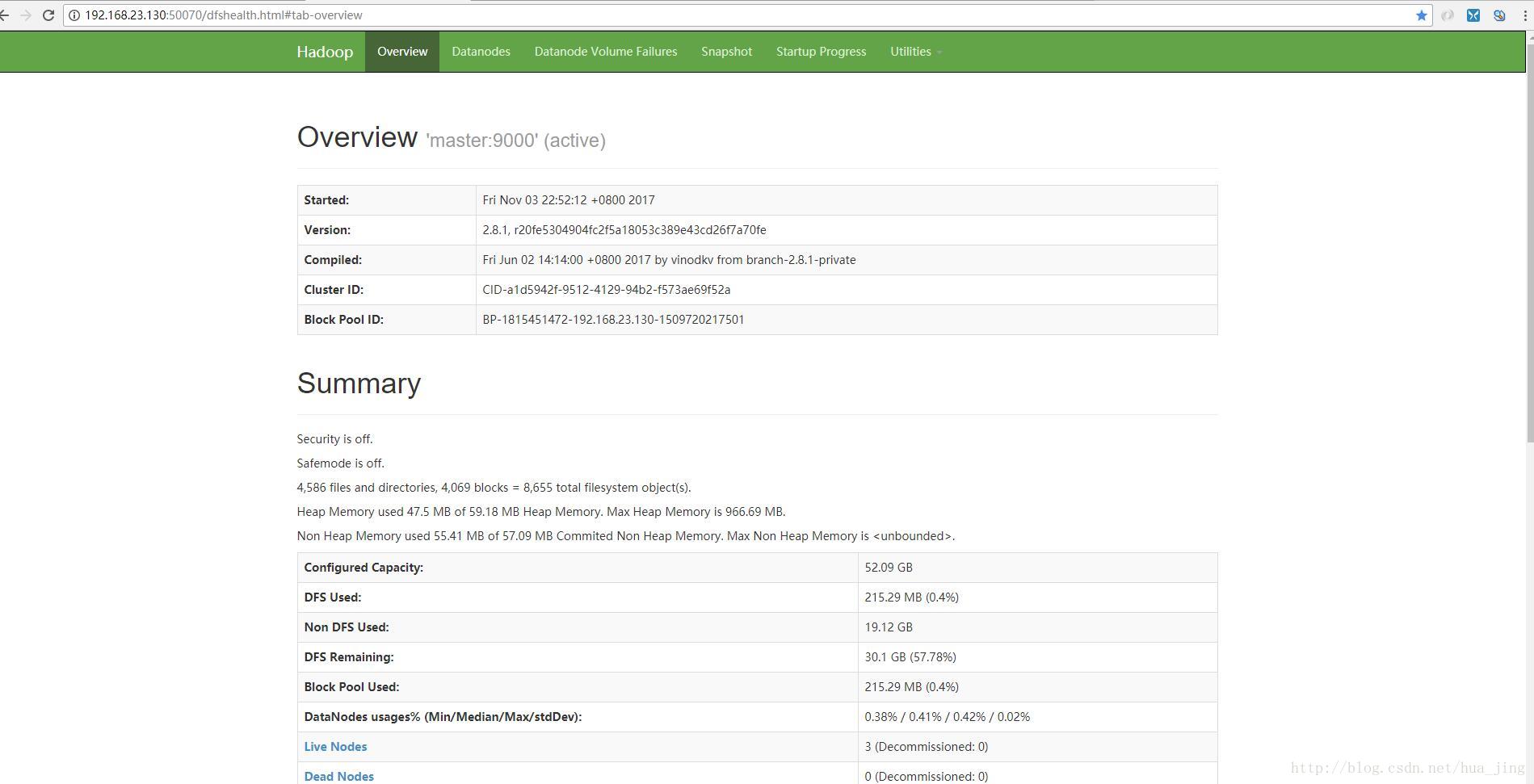Click the Started timestamp value
Viewport: 1534px width, 784px height.
(569, 200)
